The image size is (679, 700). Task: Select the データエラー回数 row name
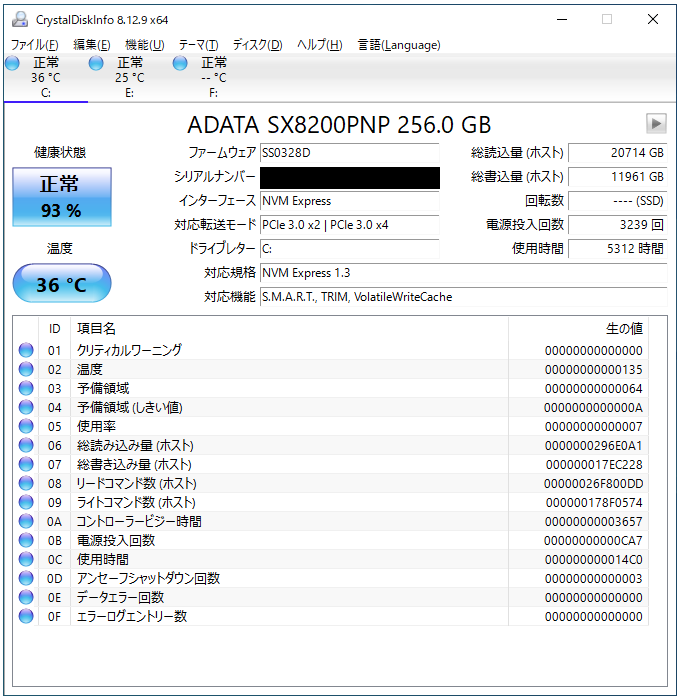tap(120, 597)
